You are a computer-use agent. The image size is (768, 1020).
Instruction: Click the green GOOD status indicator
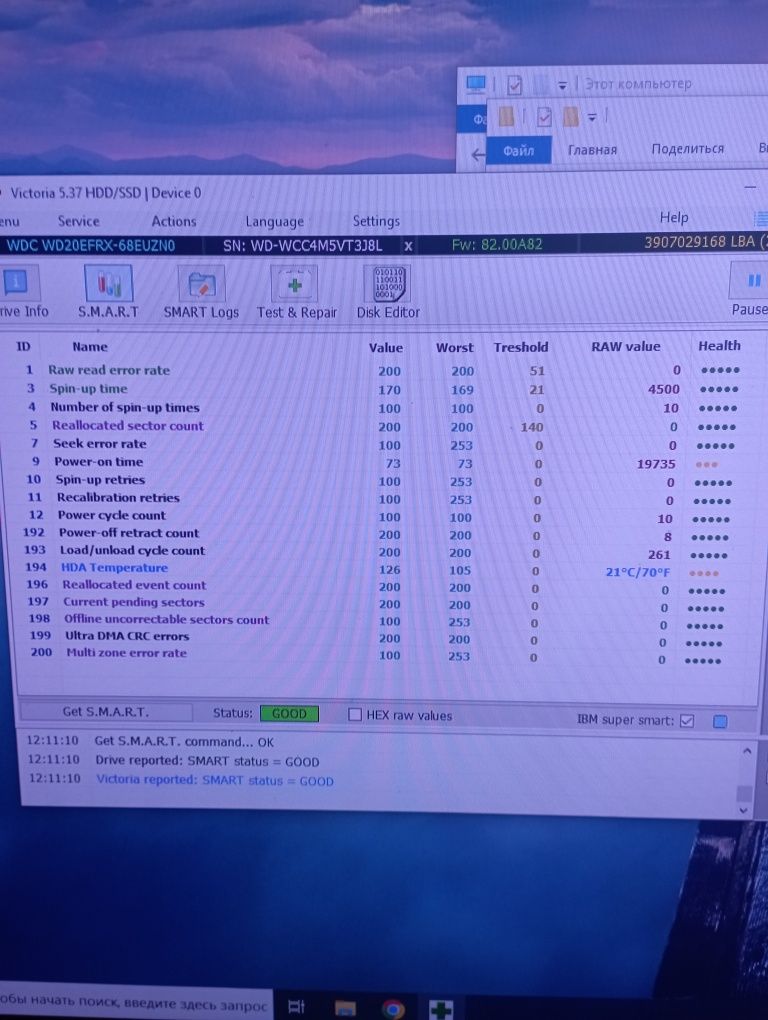[289, 714]
